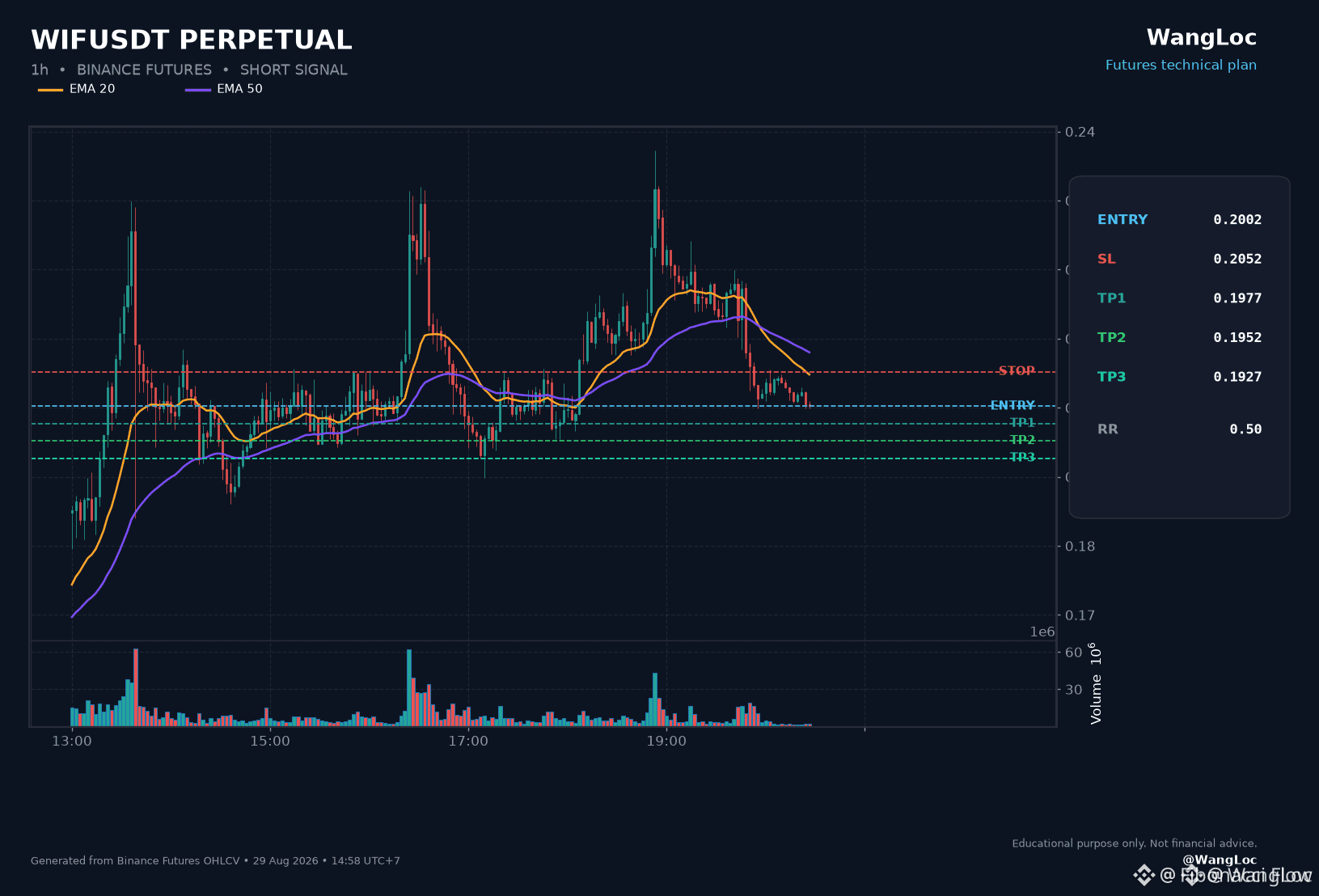Select the RR label in the levels panel

click(1108, 429)
